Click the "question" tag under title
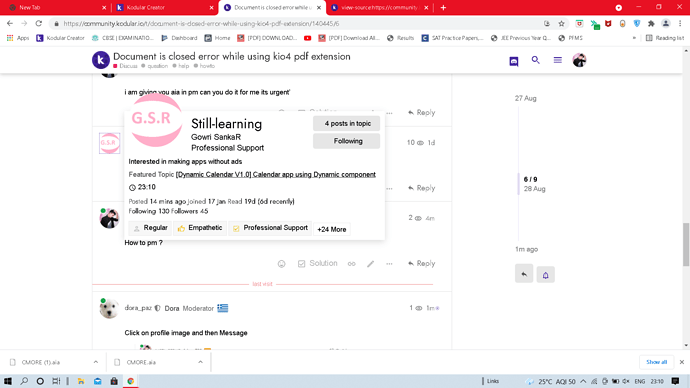Screen dimensions: 690x388 [x=155, y=66]
